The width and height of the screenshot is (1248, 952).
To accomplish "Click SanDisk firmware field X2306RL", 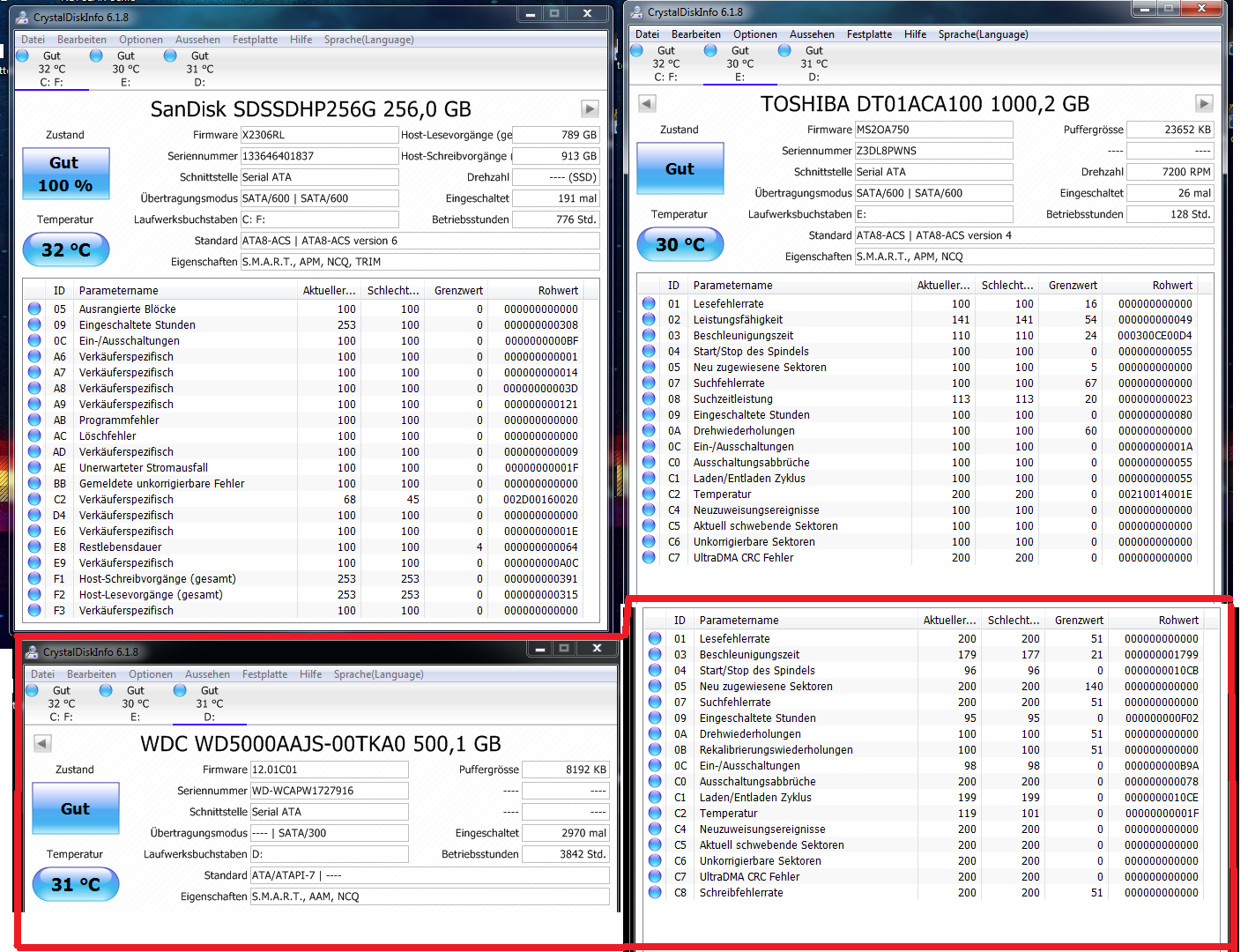I will click(319, 135).
